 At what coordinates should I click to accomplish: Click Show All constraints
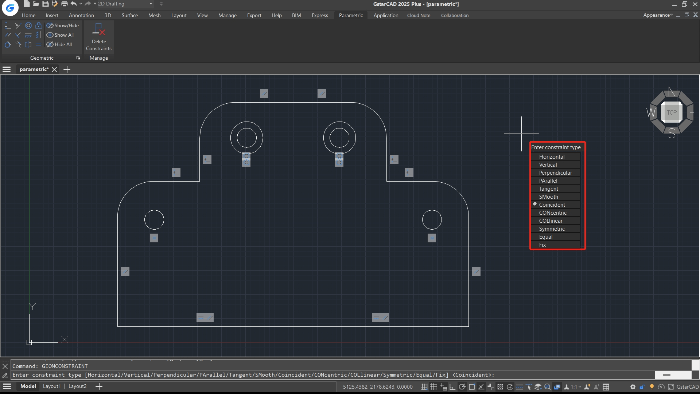pos(59,35)
